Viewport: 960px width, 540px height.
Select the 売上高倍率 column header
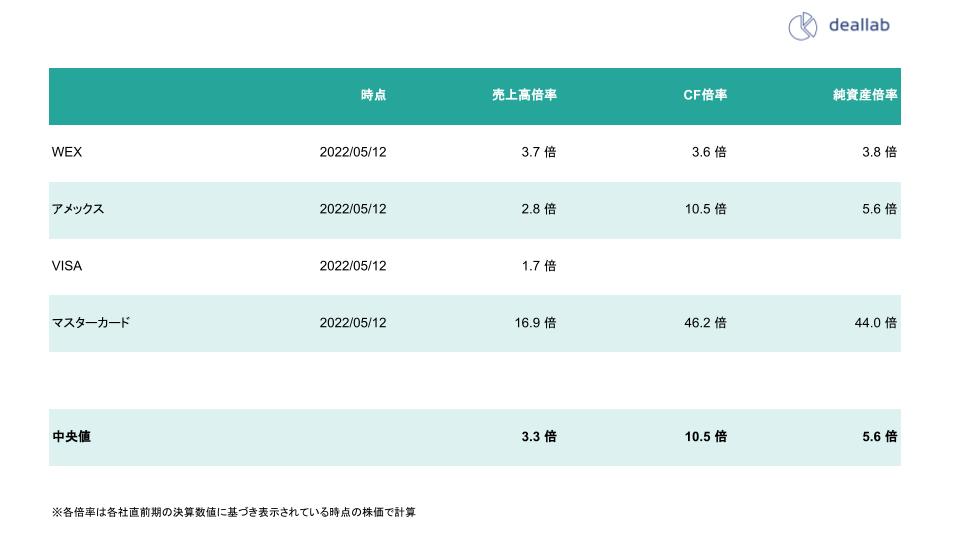click(525, 95)
